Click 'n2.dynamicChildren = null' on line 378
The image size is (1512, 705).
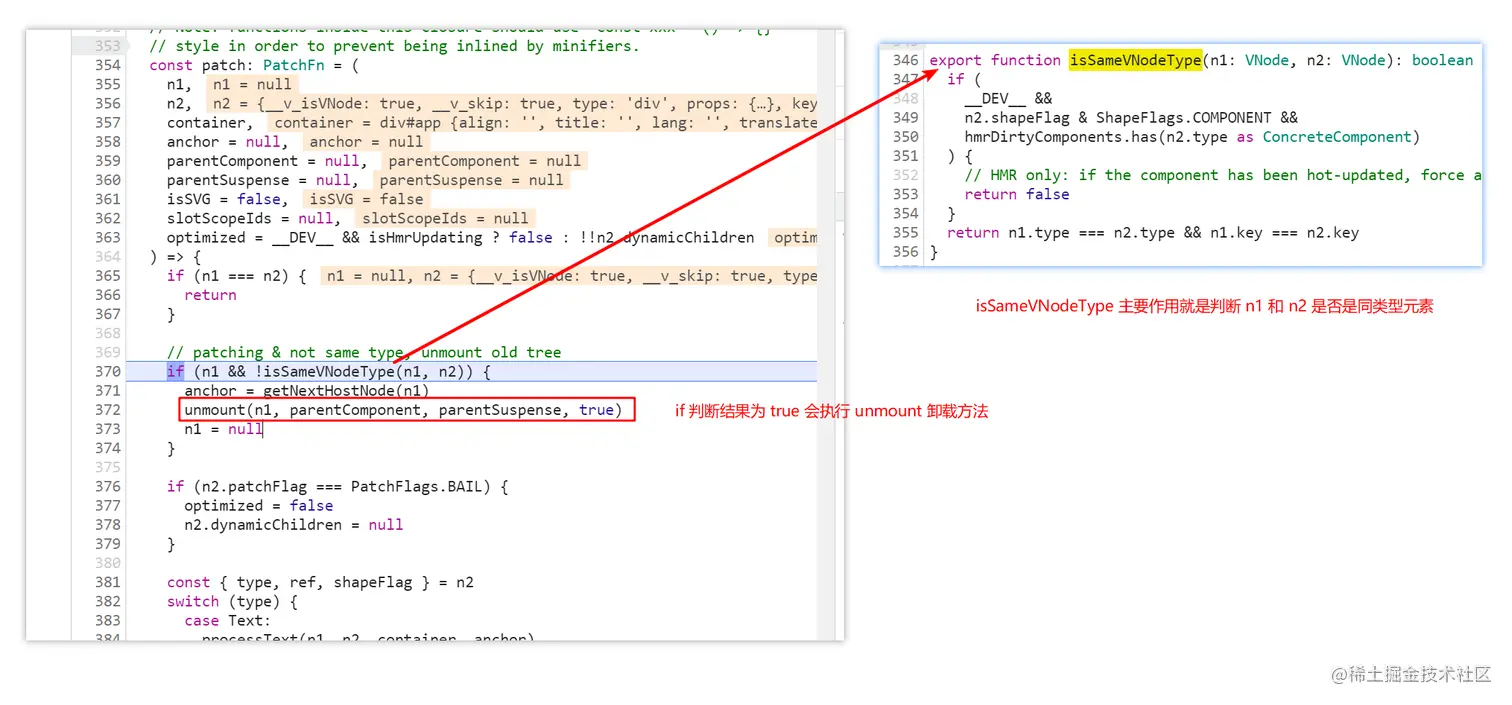coord(294,525)
